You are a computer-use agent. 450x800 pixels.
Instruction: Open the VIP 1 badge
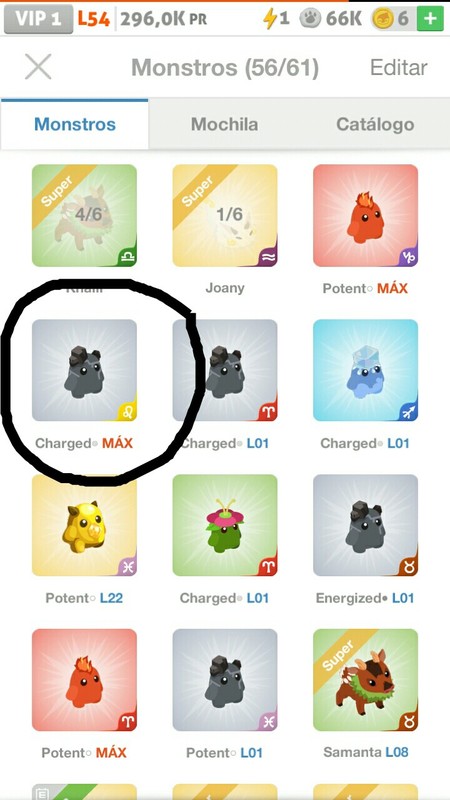point(38,19)
